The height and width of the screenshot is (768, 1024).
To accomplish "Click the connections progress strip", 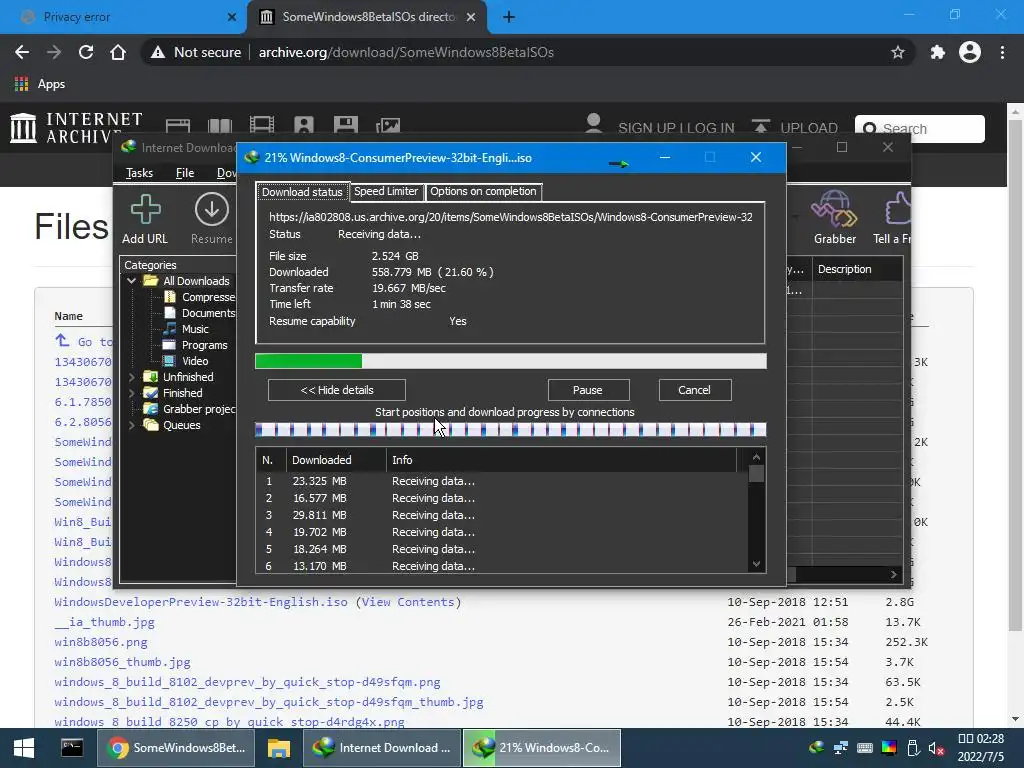I will pos(511,430).
